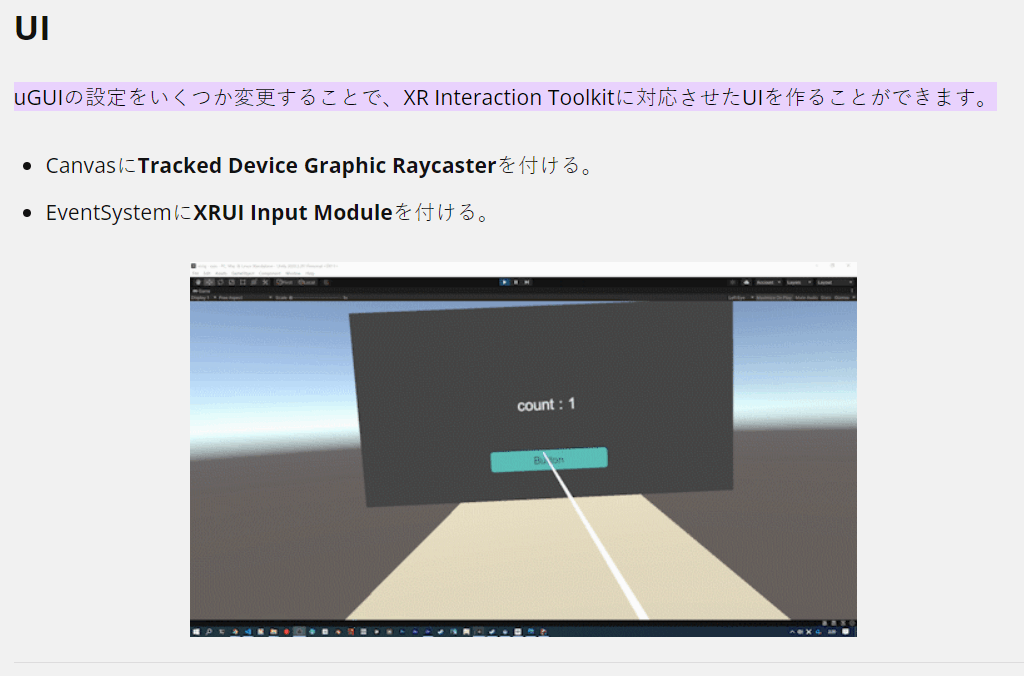
Task: Open the Layers dropdown in Unity
Action: pyautogui.click(x=799, y=282)
